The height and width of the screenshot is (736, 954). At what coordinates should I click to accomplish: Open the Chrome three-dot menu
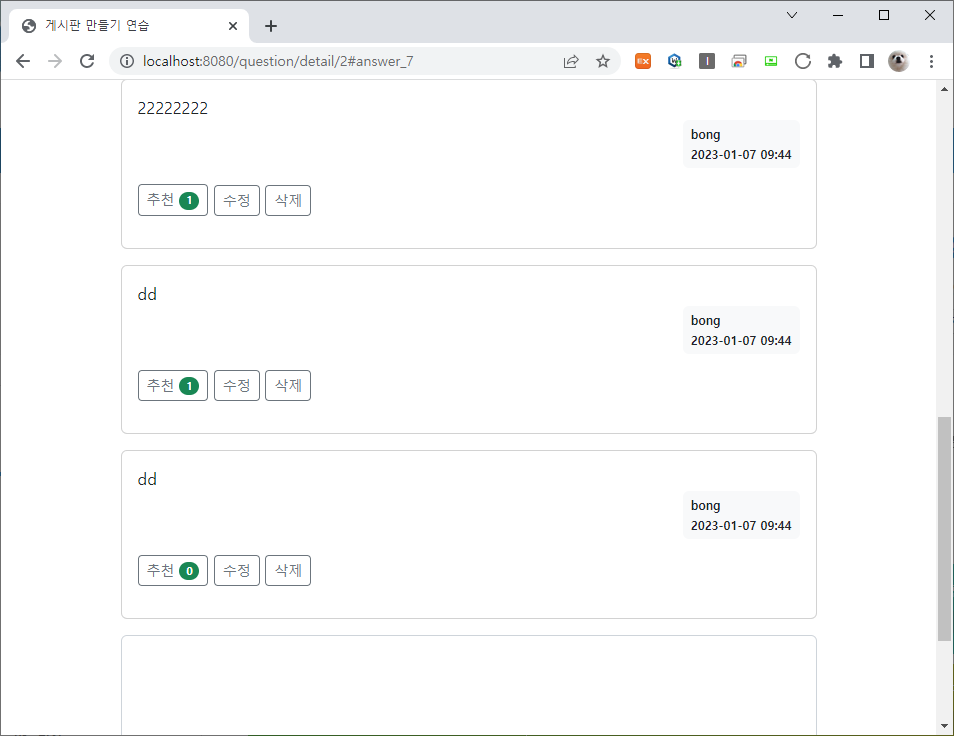tap(931, 61)
